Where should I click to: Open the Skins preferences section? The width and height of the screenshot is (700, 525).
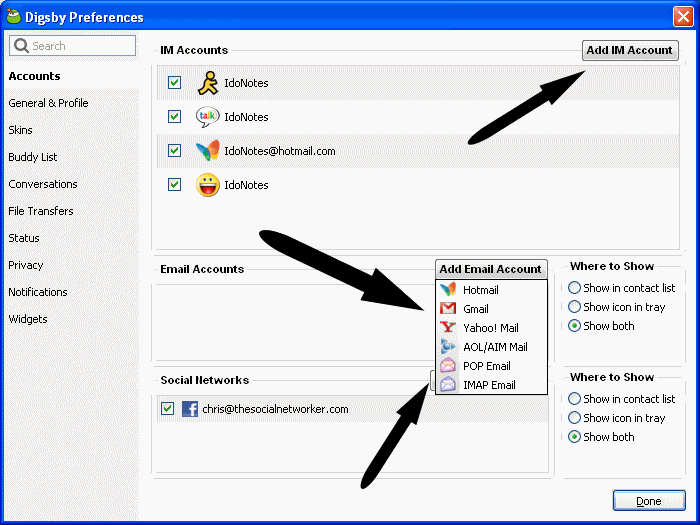pyautogui.click(x=21, y=130)
